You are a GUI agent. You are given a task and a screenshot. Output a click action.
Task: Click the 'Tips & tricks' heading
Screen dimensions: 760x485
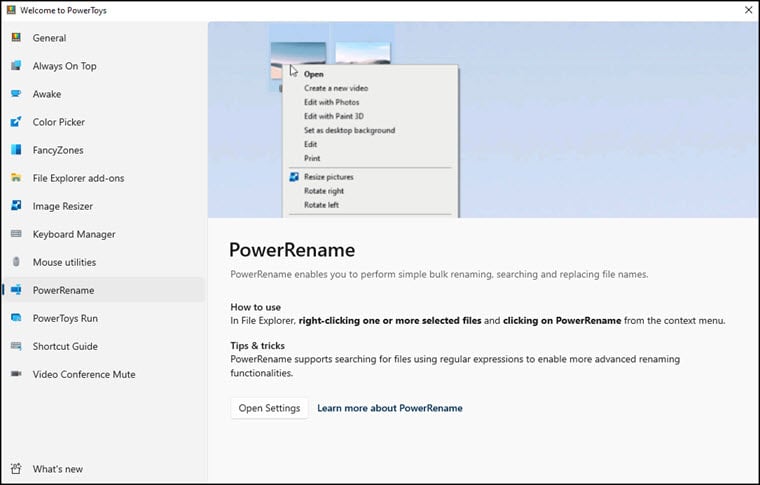pos(257,345)
